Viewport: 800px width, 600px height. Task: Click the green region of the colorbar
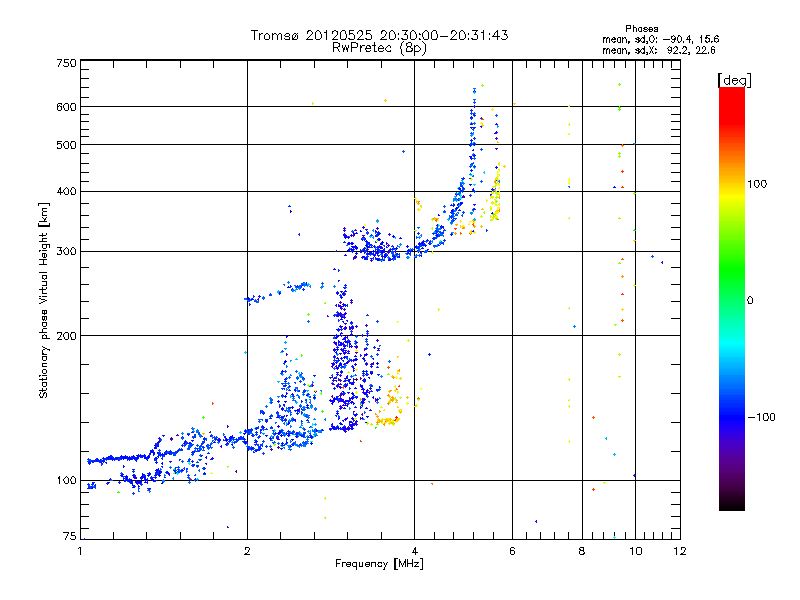coord(732,270)
